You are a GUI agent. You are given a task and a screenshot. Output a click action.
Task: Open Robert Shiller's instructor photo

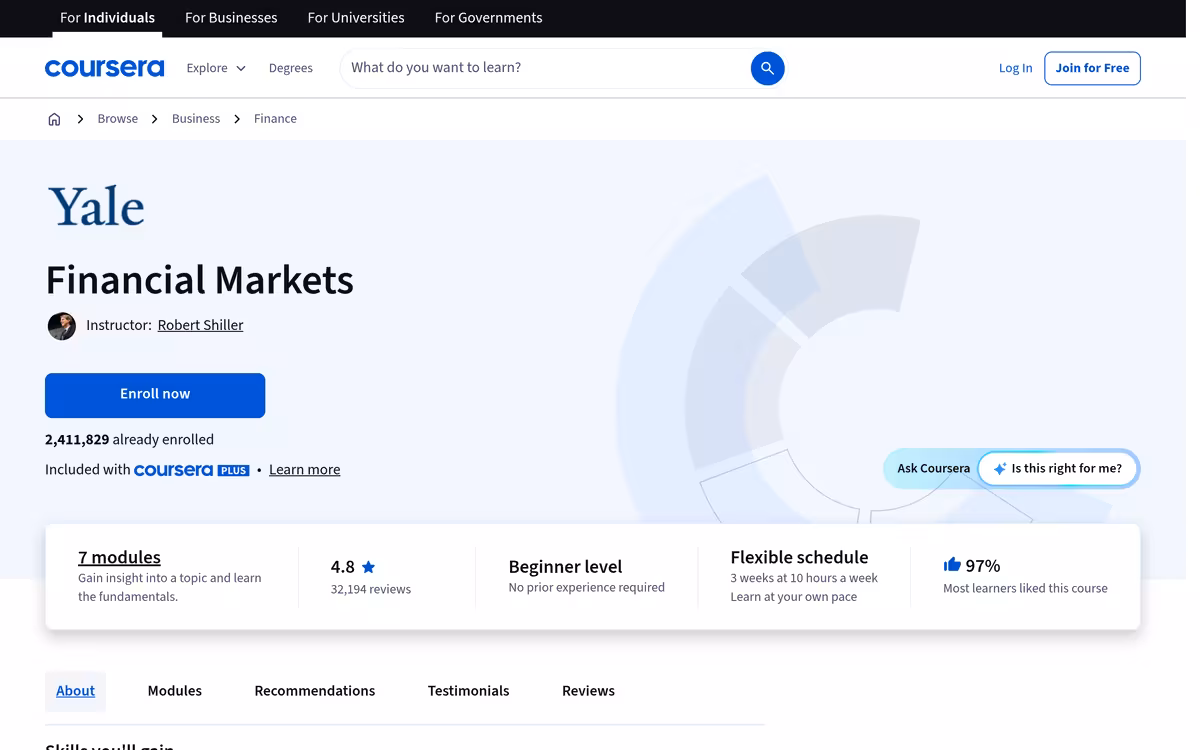coord(62,326)
